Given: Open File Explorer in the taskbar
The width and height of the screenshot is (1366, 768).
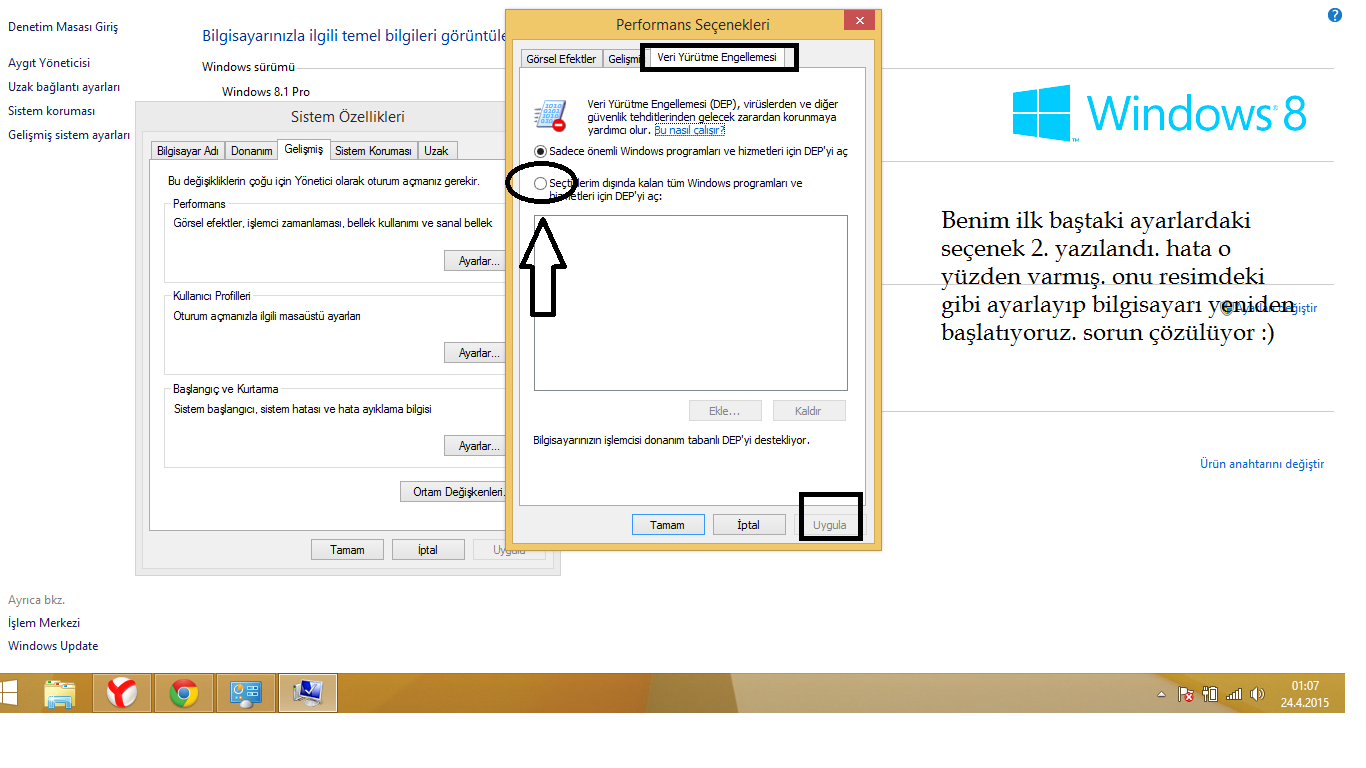Looking at the screenshot, I should [x=60, y=692].
